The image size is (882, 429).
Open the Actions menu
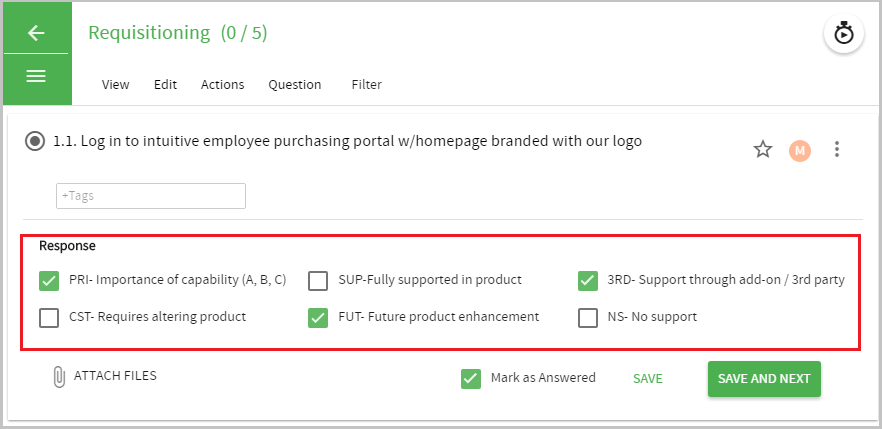[x=223, y=85]
